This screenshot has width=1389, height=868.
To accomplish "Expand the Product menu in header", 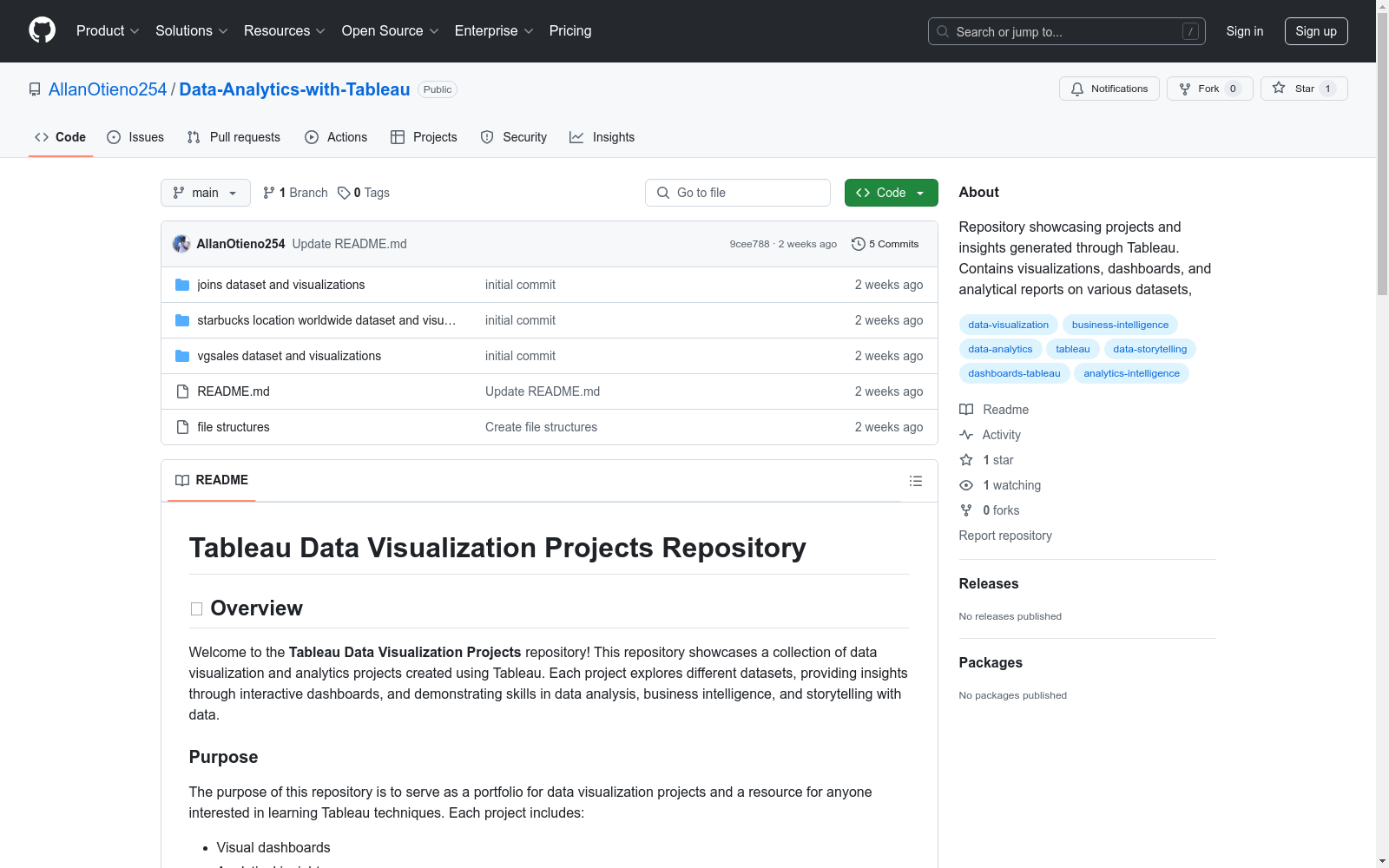I will pos(108,31).
